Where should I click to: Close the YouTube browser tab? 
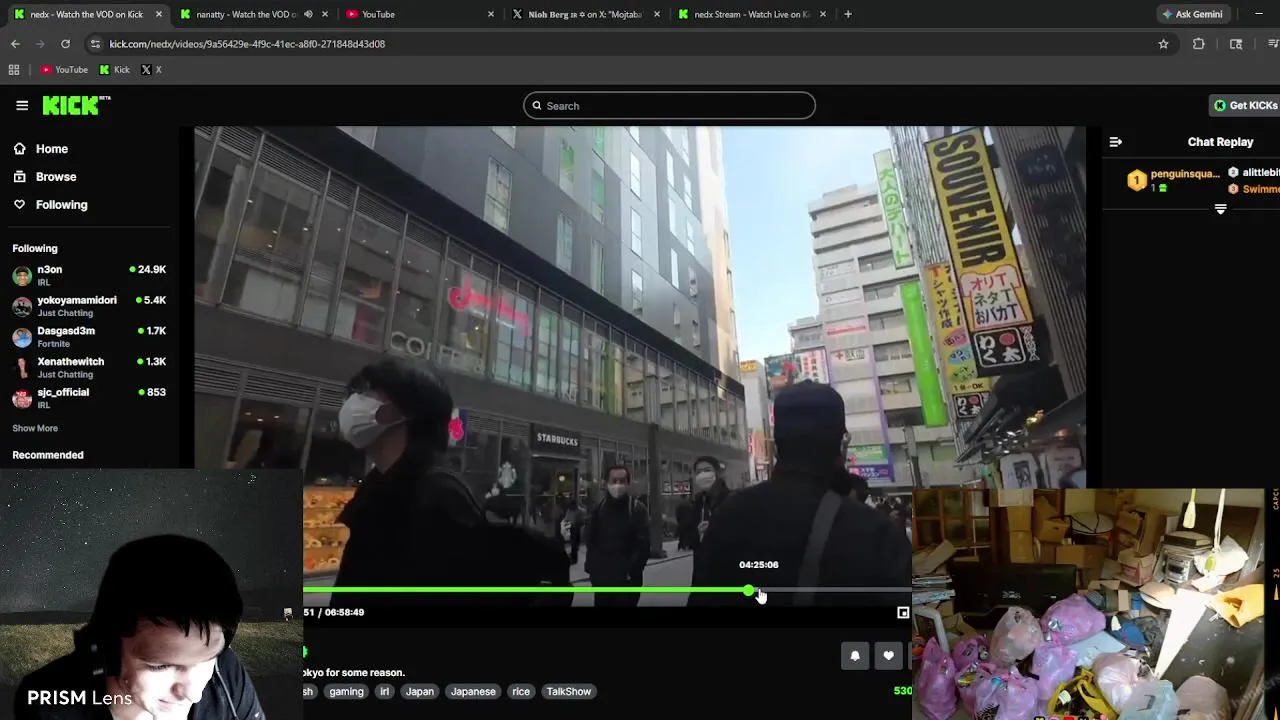(x=491, y=14)
